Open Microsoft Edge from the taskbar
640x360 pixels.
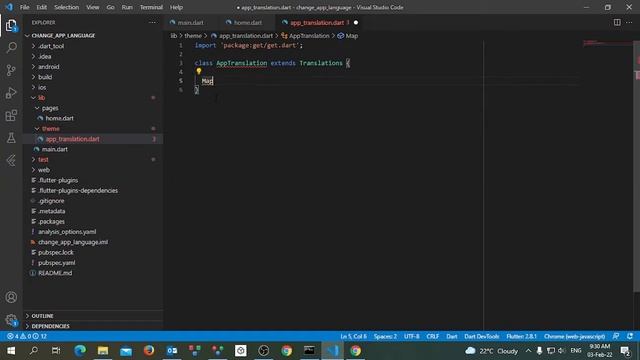(80, 351)
